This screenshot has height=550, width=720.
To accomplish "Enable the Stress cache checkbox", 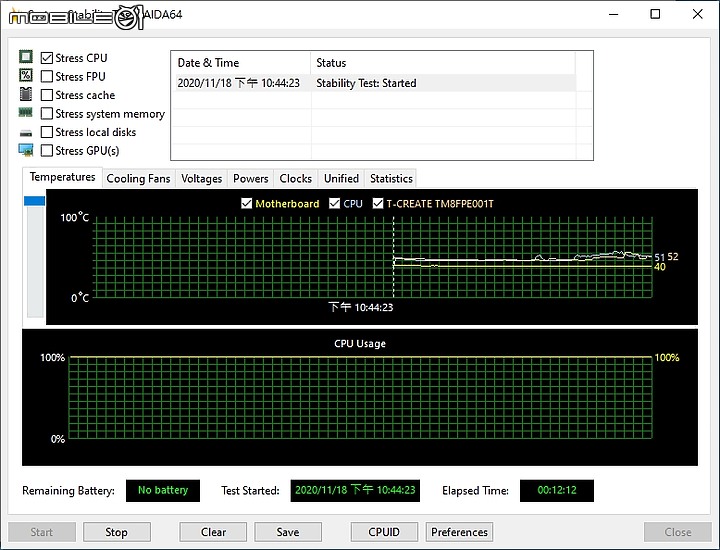I will (x=47, y=95).
